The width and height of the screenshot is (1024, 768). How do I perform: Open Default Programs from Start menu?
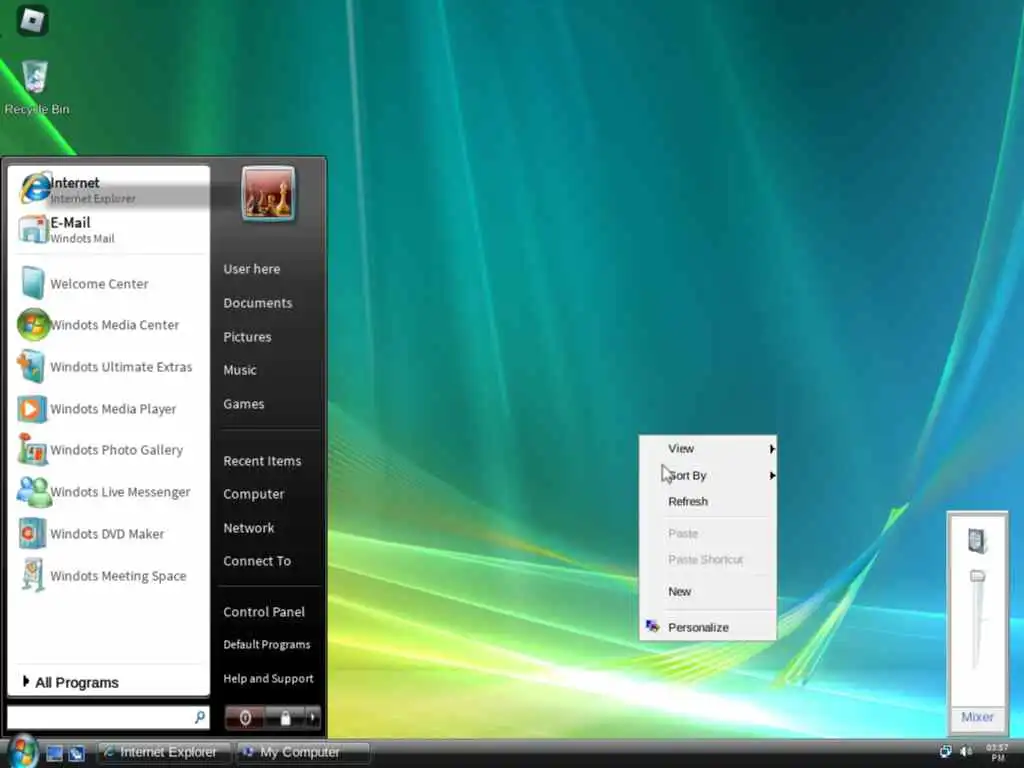(x=266, y=645)
